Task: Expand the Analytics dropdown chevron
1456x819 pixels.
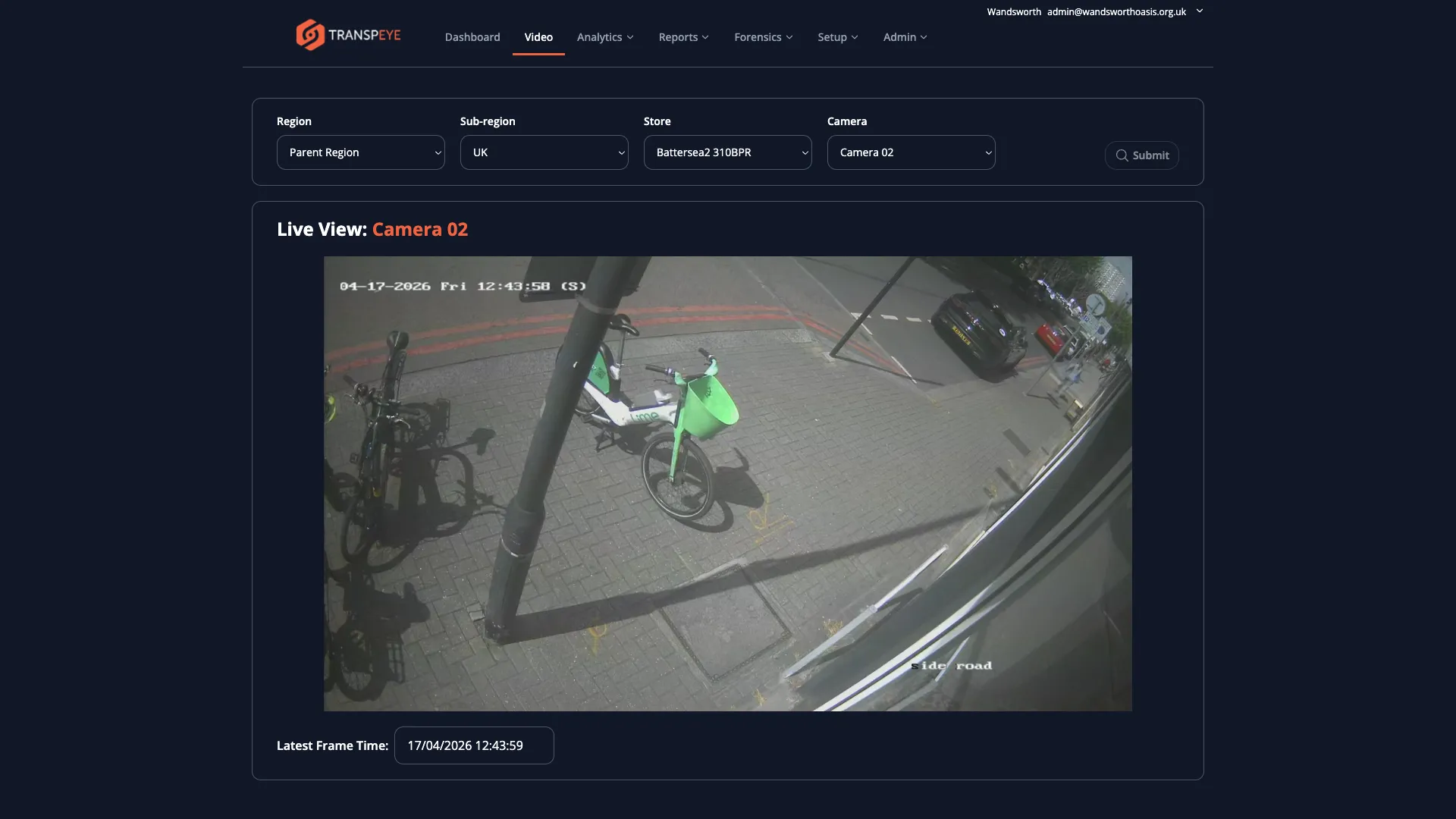Action: 630,36
